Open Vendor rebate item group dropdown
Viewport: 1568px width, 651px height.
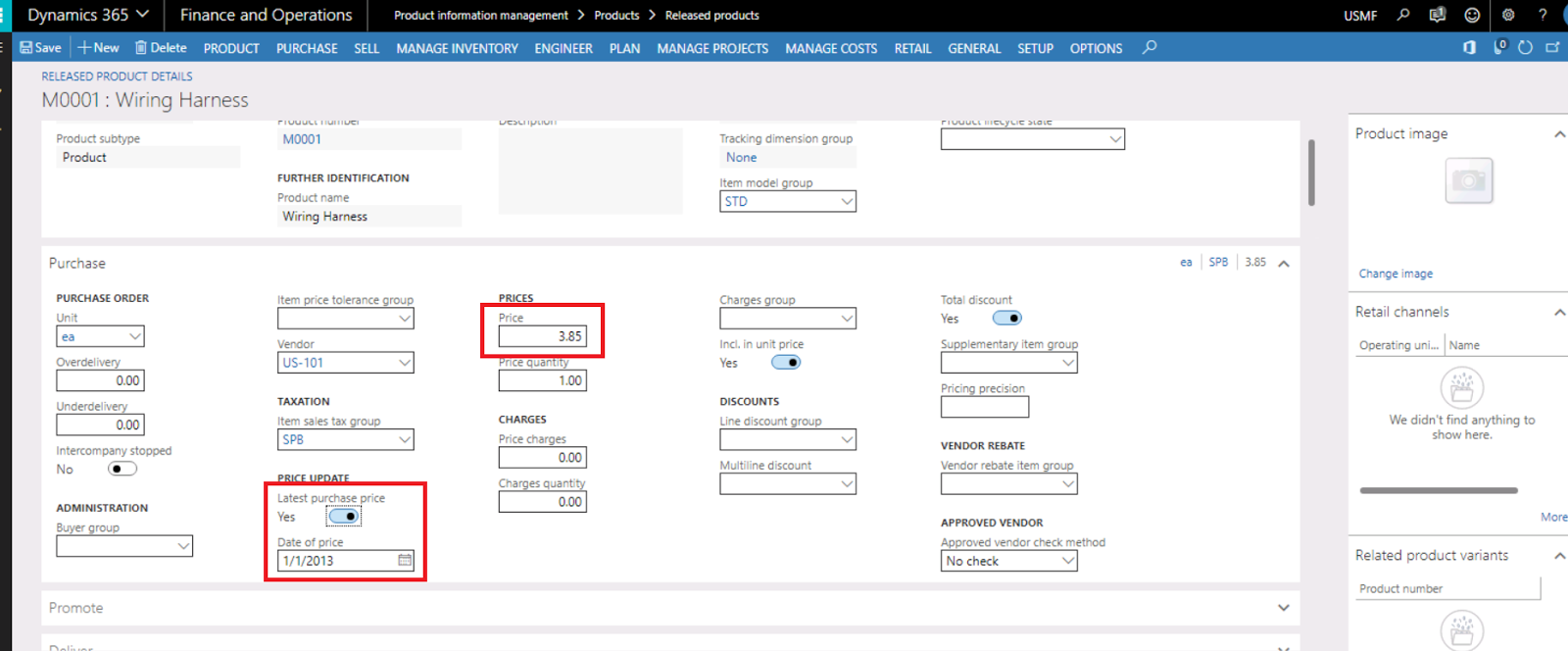(1068, 483)
